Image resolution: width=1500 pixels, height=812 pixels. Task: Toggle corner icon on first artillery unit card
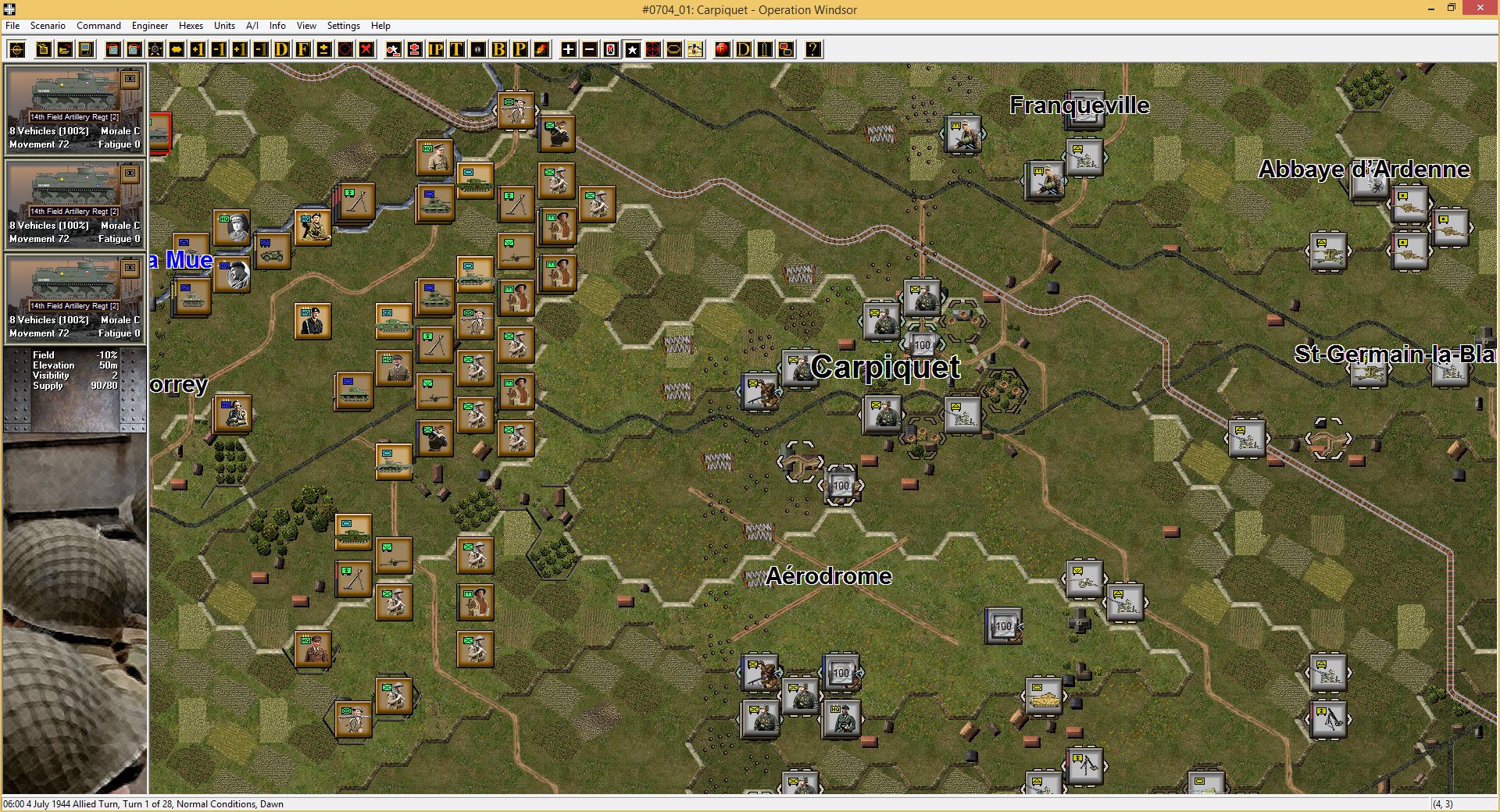130,79
